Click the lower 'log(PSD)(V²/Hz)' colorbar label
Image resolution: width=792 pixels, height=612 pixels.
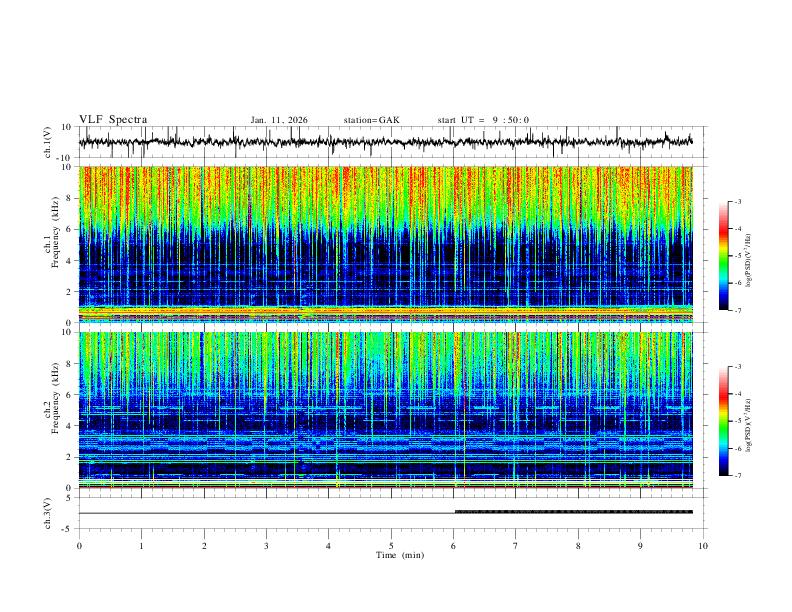pyautogui.click(x=749, y=425)
